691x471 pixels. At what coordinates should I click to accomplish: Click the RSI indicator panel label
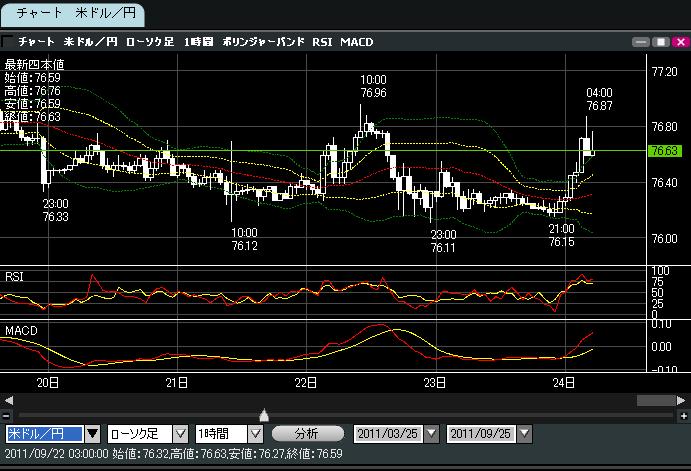point(16,275)
